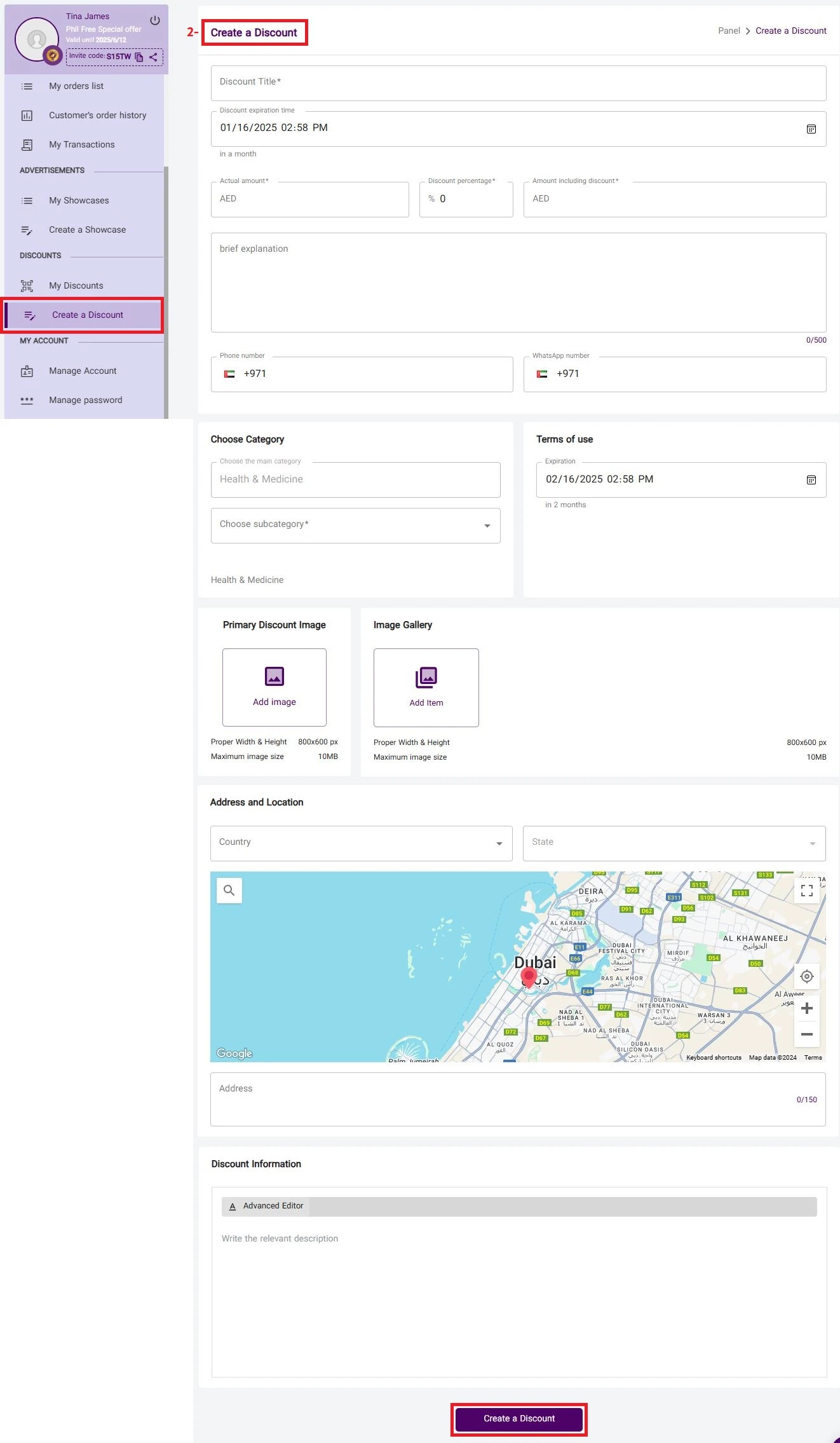Viewport: 840px width, 1443px height.
Task: Zoom in on the Dubai map
Action: coord(806,1008)
